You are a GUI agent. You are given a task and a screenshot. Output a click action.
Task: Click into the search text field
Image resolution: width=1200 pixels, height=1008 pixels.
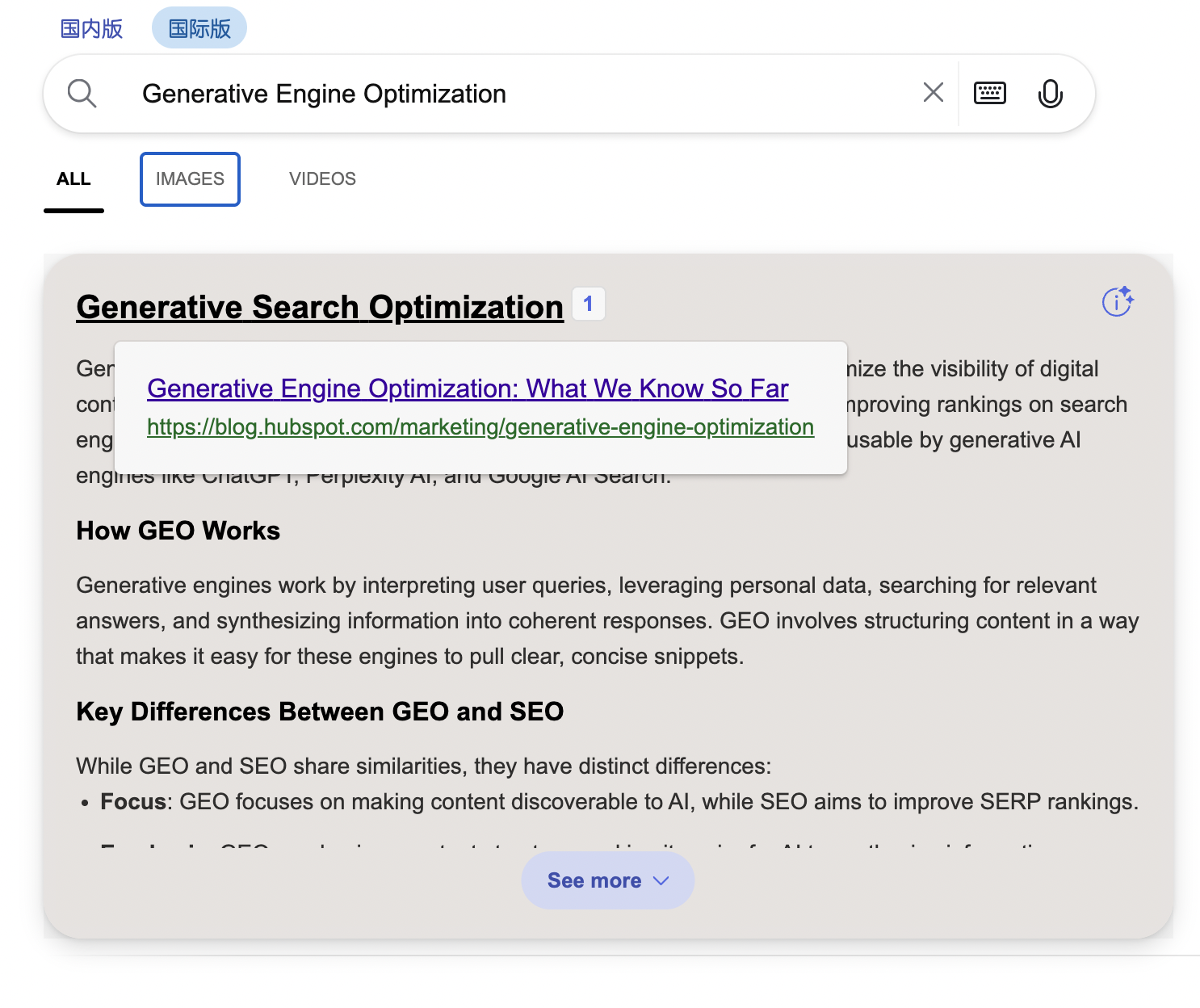517,94
